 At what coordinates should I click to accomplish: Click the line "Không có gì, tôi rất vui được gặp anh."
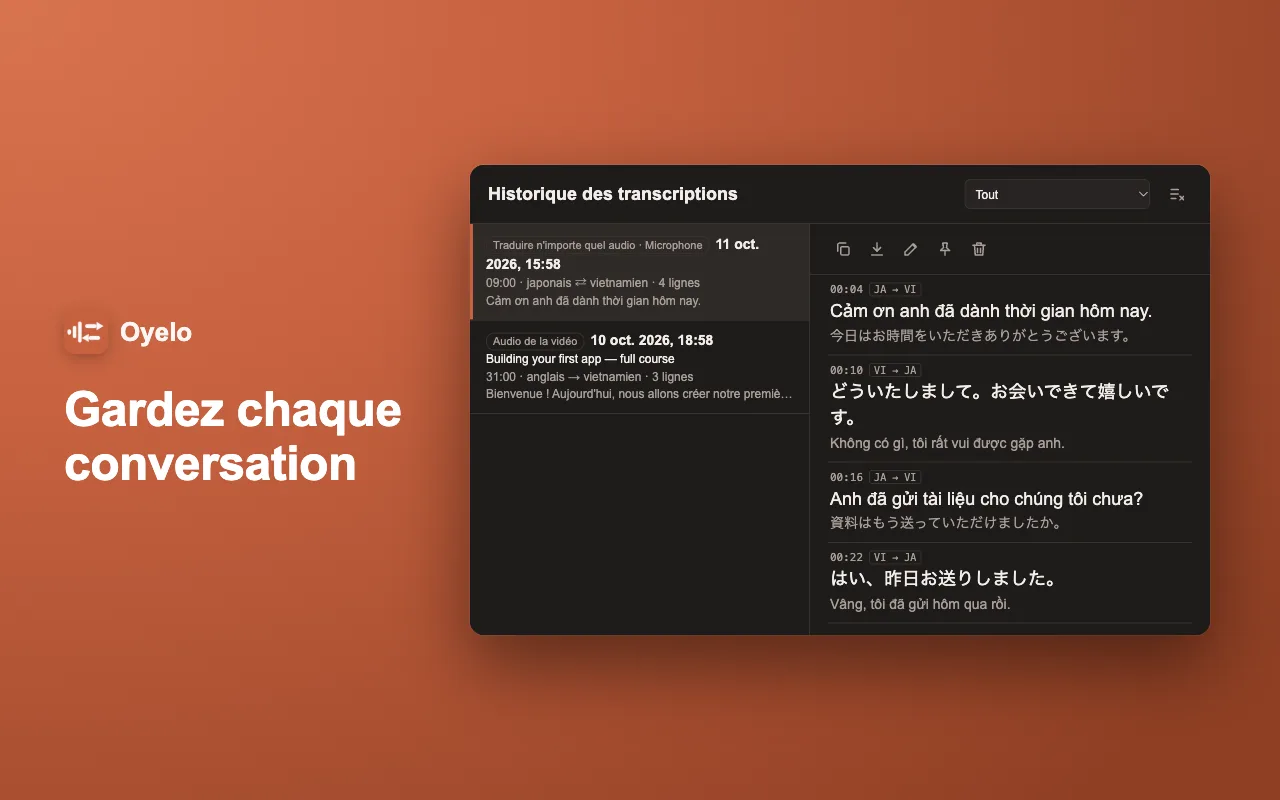pos(947,443)
